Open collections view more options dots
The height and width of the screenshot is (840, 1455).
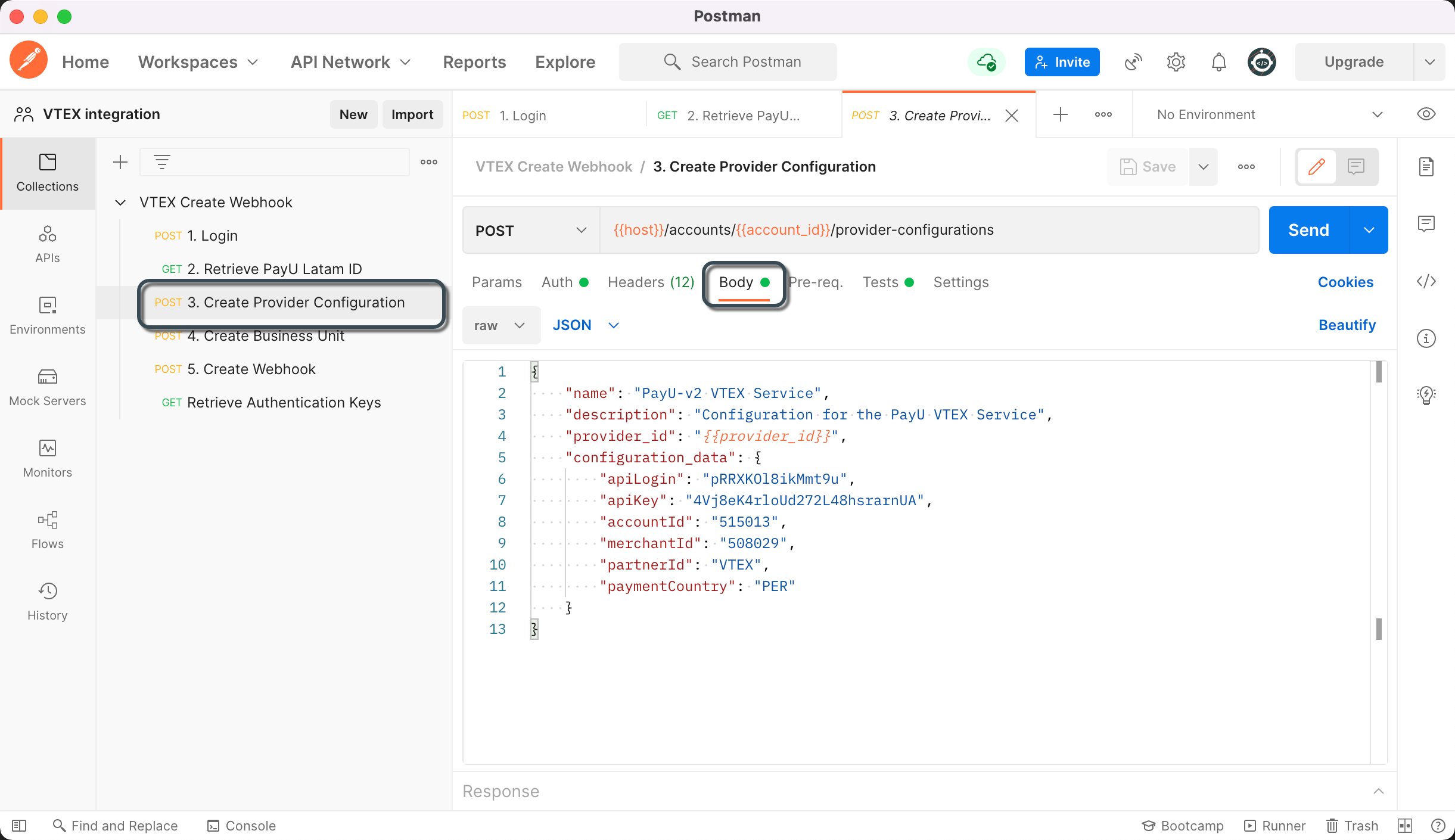click(x=429, y=162)
